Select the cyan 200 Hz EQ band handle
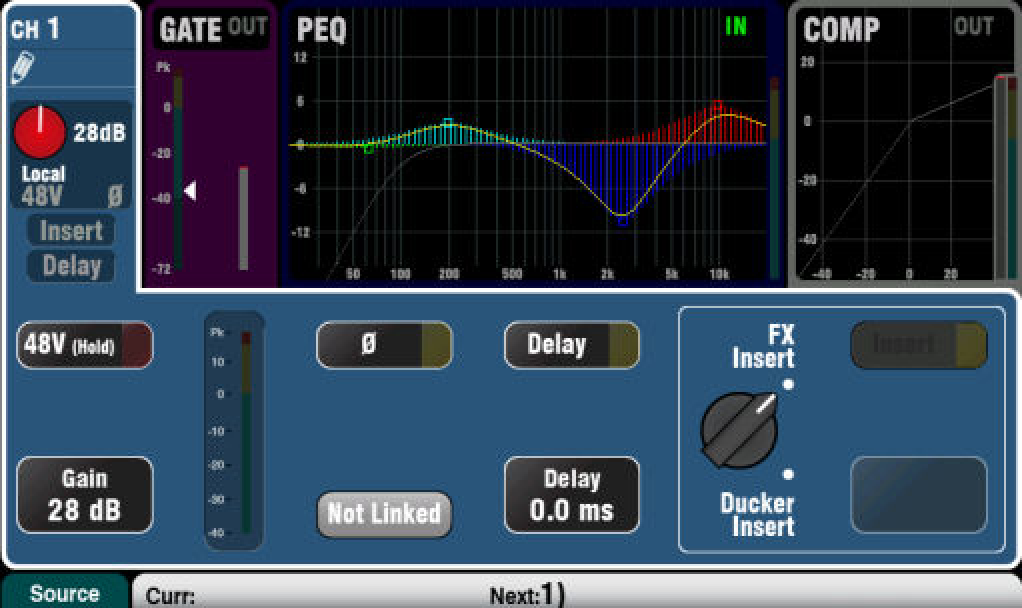This screenshot has height=608, width=1022. pos(448,122)
